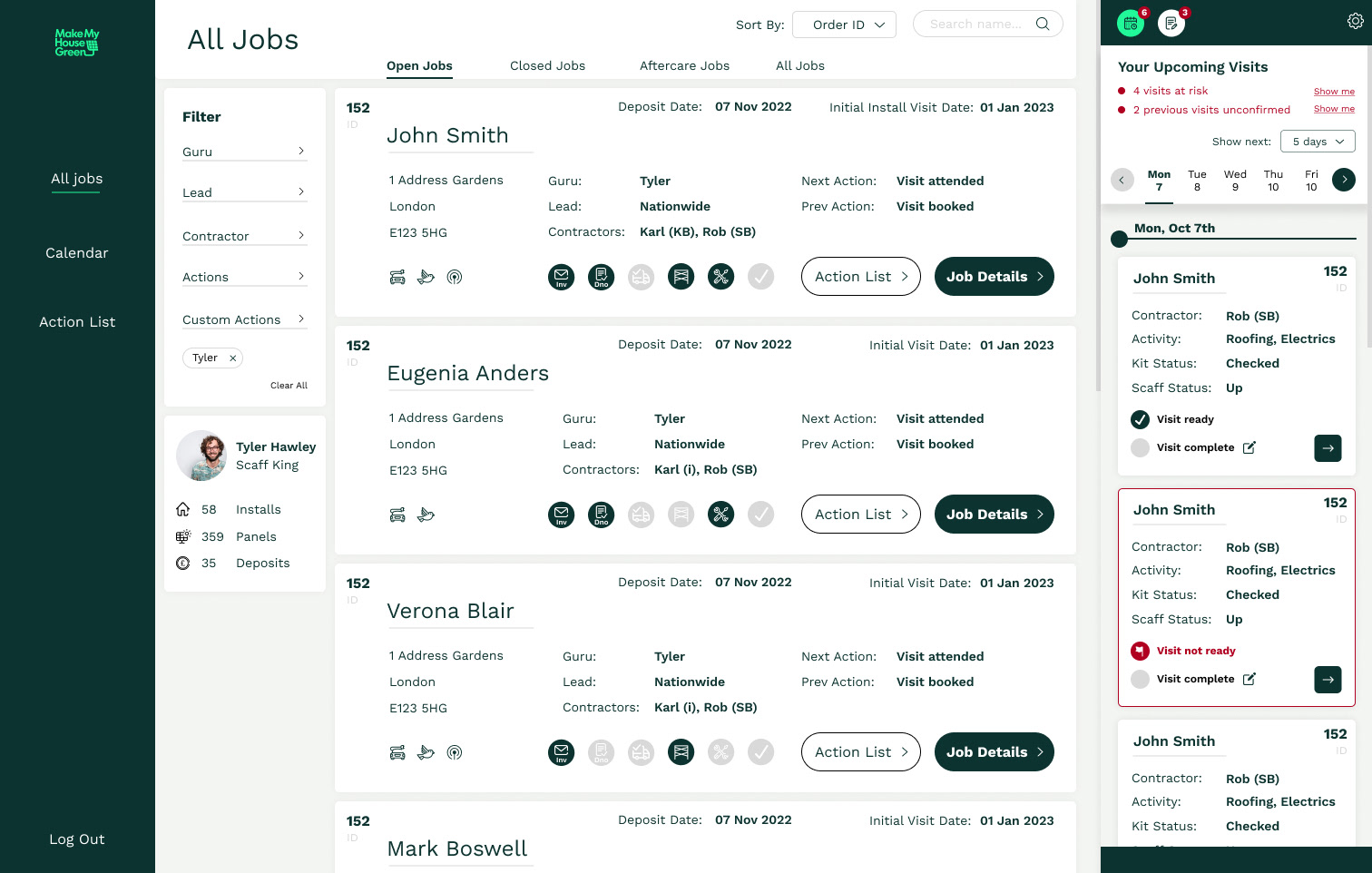Select All jobs in the left sidebar
The height and width of the screenshot is (873, 1372).
click(77, 179)
